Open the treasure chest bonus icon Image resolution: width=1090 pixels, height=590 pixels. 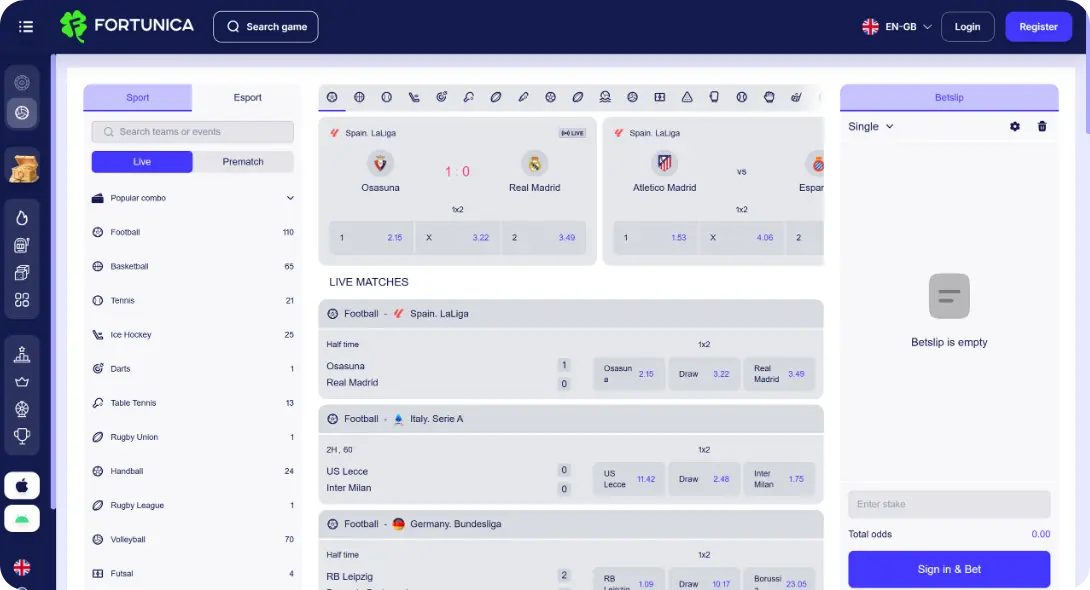23,167
